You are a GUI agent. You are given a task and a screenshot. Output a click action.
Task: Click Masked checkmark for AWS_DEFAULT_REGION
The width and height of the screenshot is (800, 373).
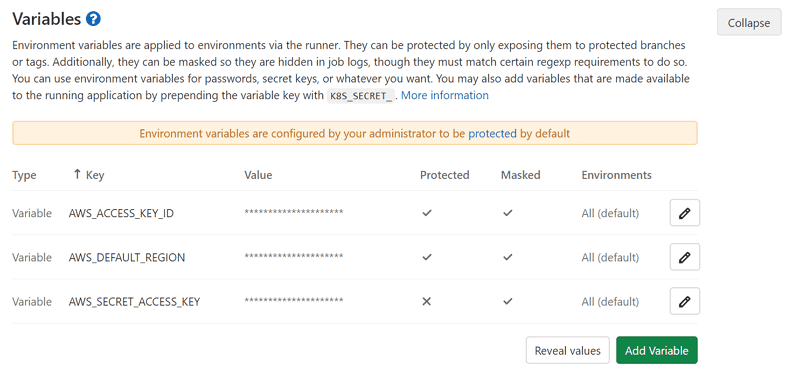point(507,257)
